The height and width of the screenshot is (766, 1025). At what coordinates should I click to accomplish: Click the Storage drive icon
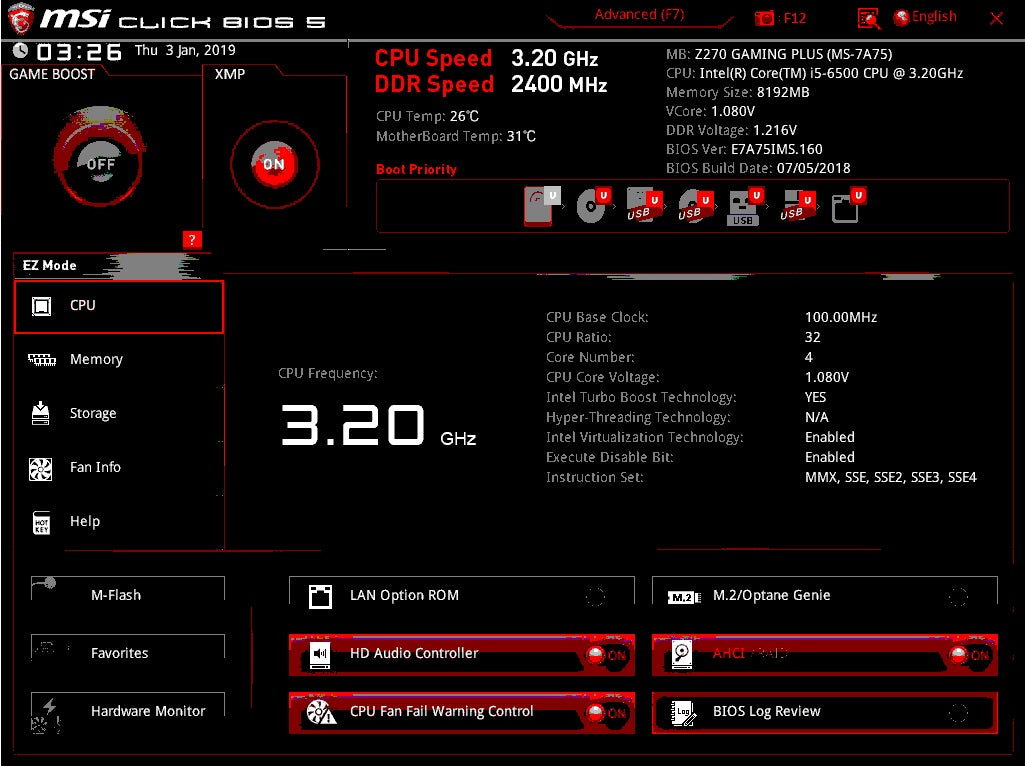coord(41,413)
